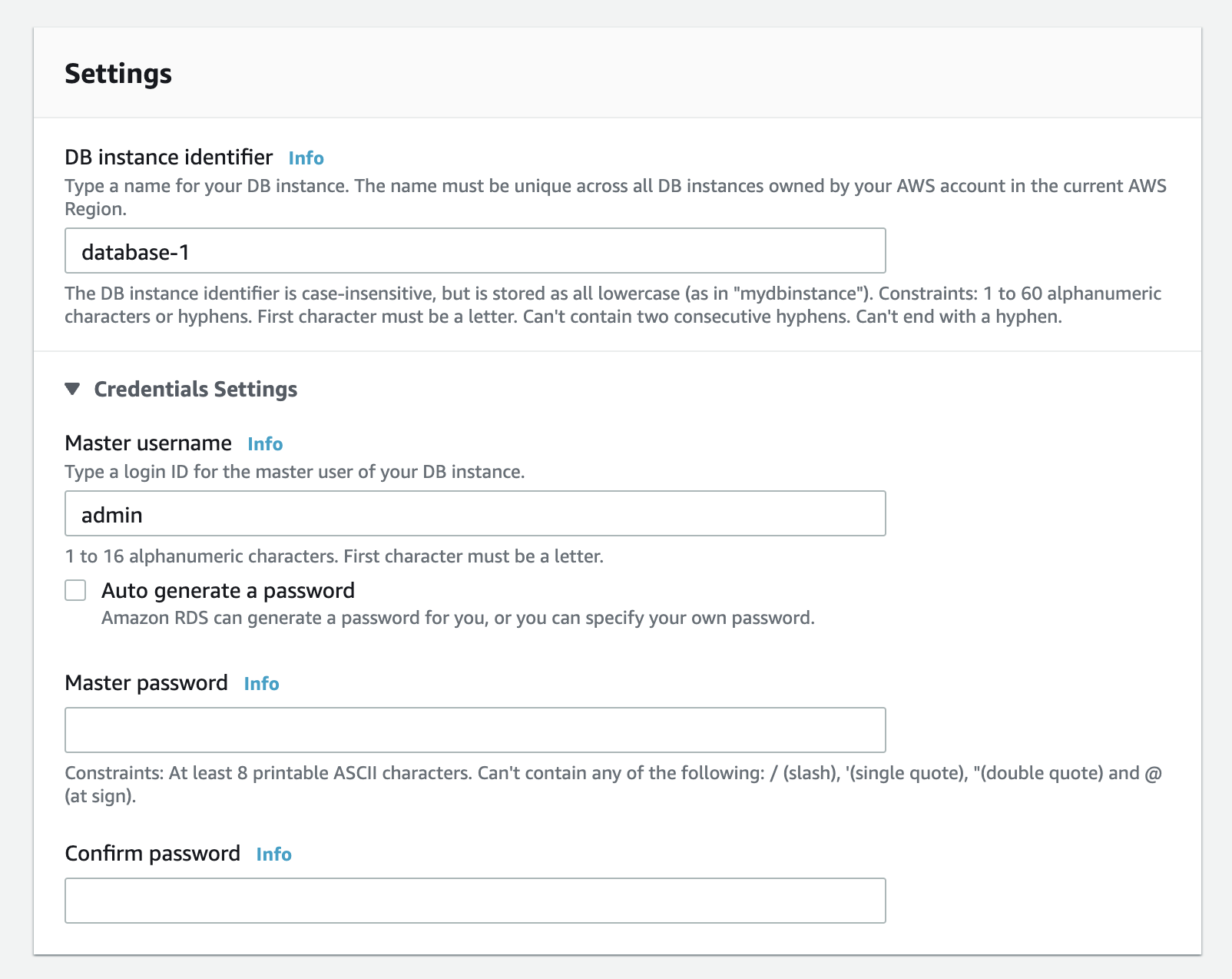The width and height of the screenshot is (1232, 979).
Task: Click the '1 to 16 alphanumeric characters' hint text
Action: click(x=334, y=556)
